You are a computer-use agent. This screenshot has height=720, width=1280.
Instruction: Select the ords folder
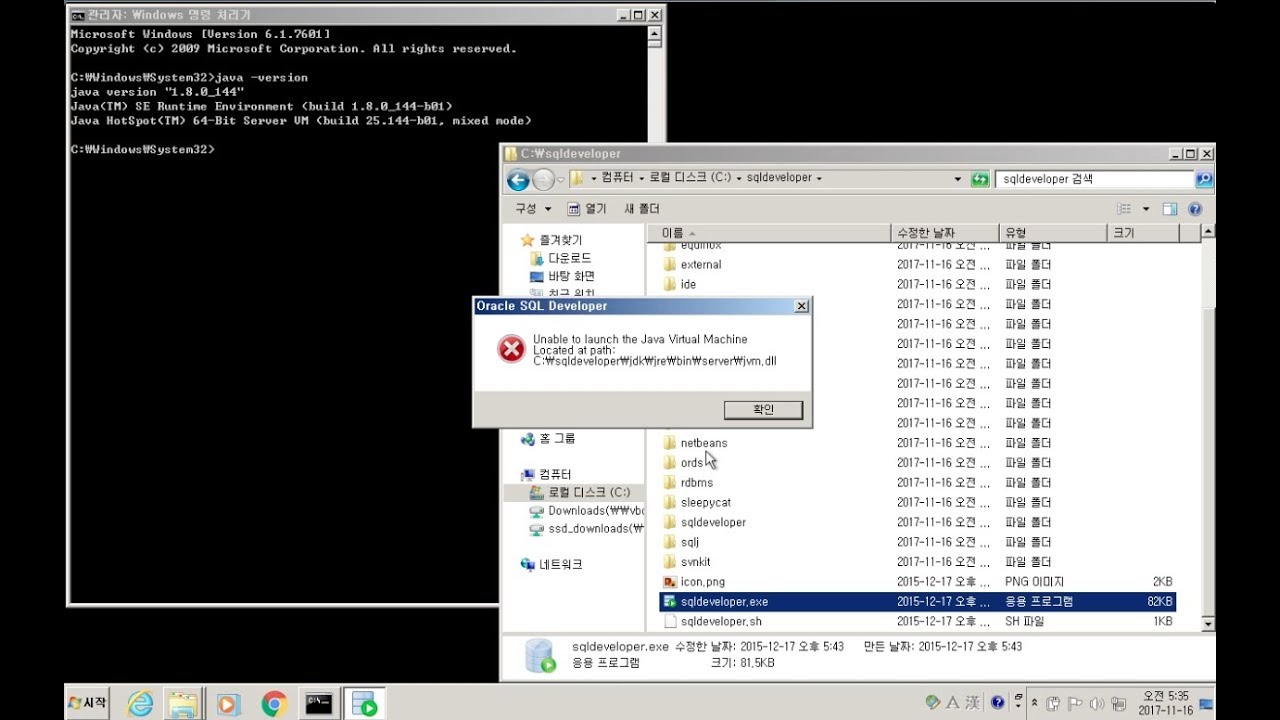click(683, 463)
